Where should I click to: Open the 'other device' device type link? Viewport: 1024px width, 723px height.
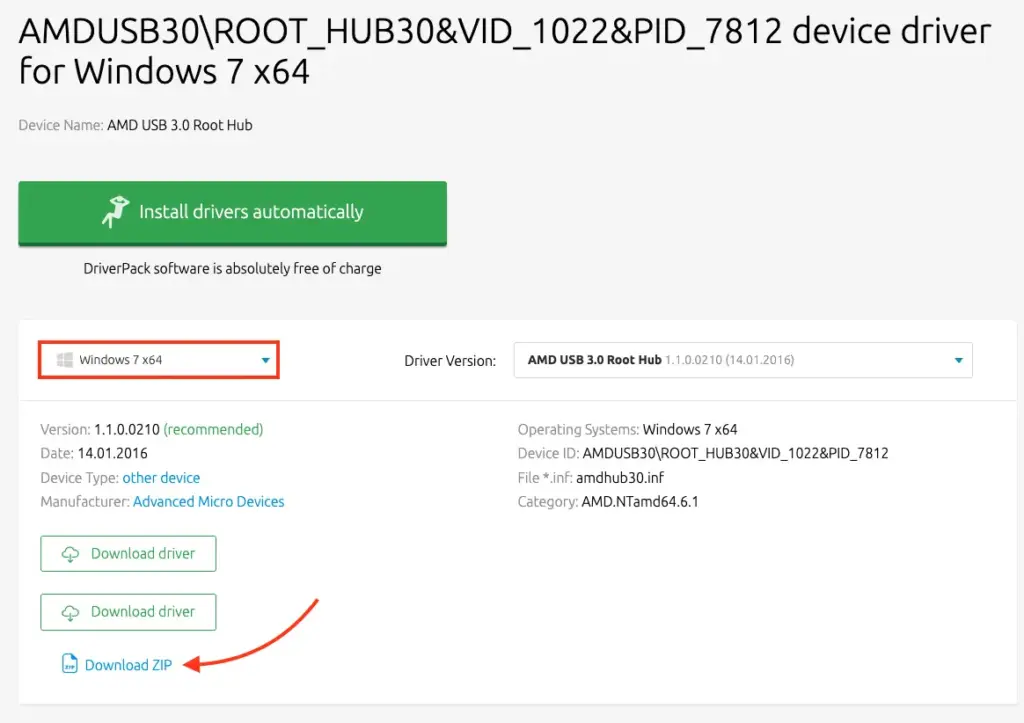coord(161,478)
